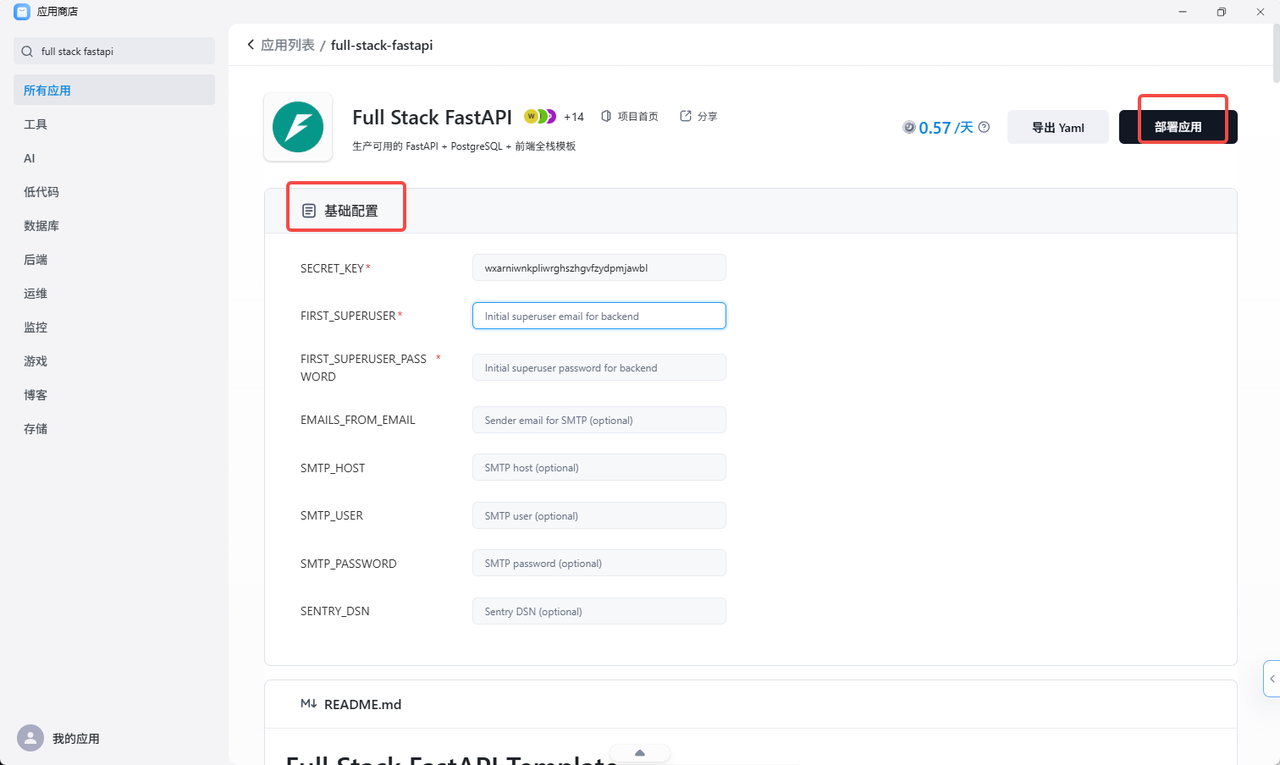
Task: Click the SECRET_KEY input field
Action: 599,268
